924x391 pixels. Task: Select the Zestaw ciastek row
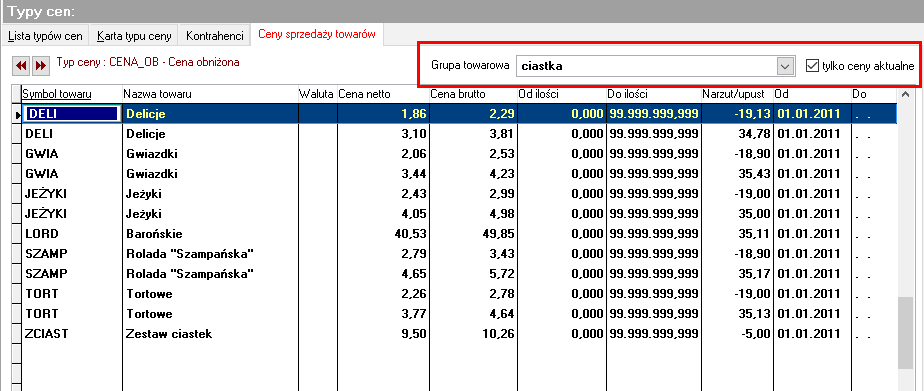click(x=454, y=334)
